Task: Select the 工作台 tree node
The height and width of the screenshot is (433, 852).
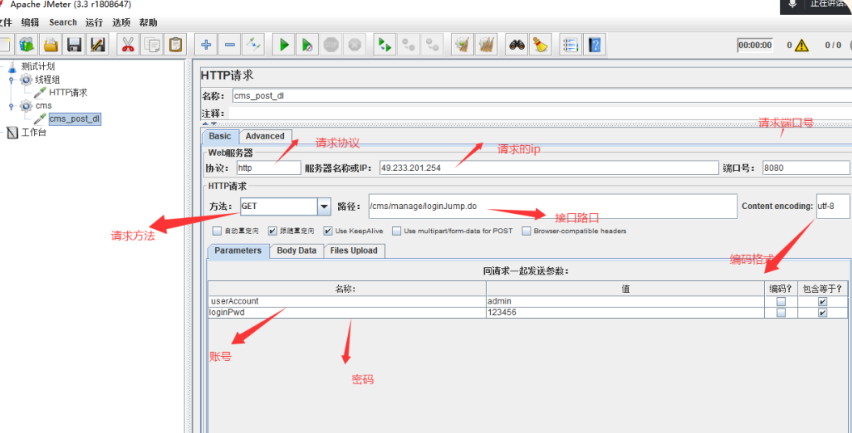Action: [34, 132]
